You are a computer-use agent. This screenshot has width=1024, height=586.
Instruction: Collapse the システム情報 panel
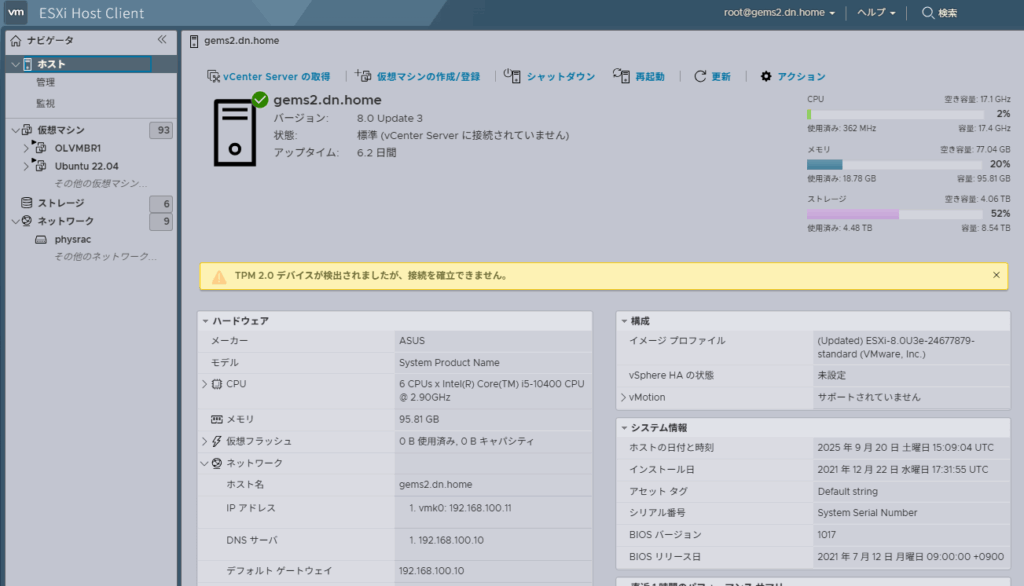tap(624, 428)
